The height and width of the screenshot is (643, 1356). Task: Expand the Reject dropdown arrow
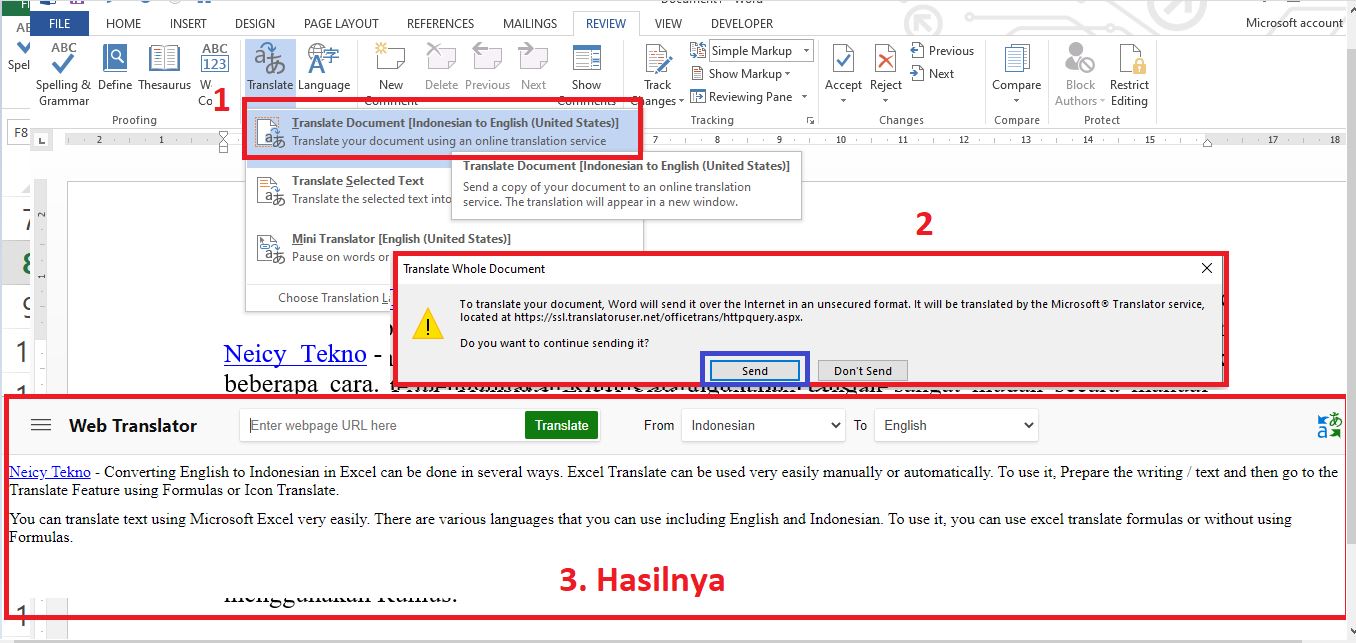(x=886, y=101)
